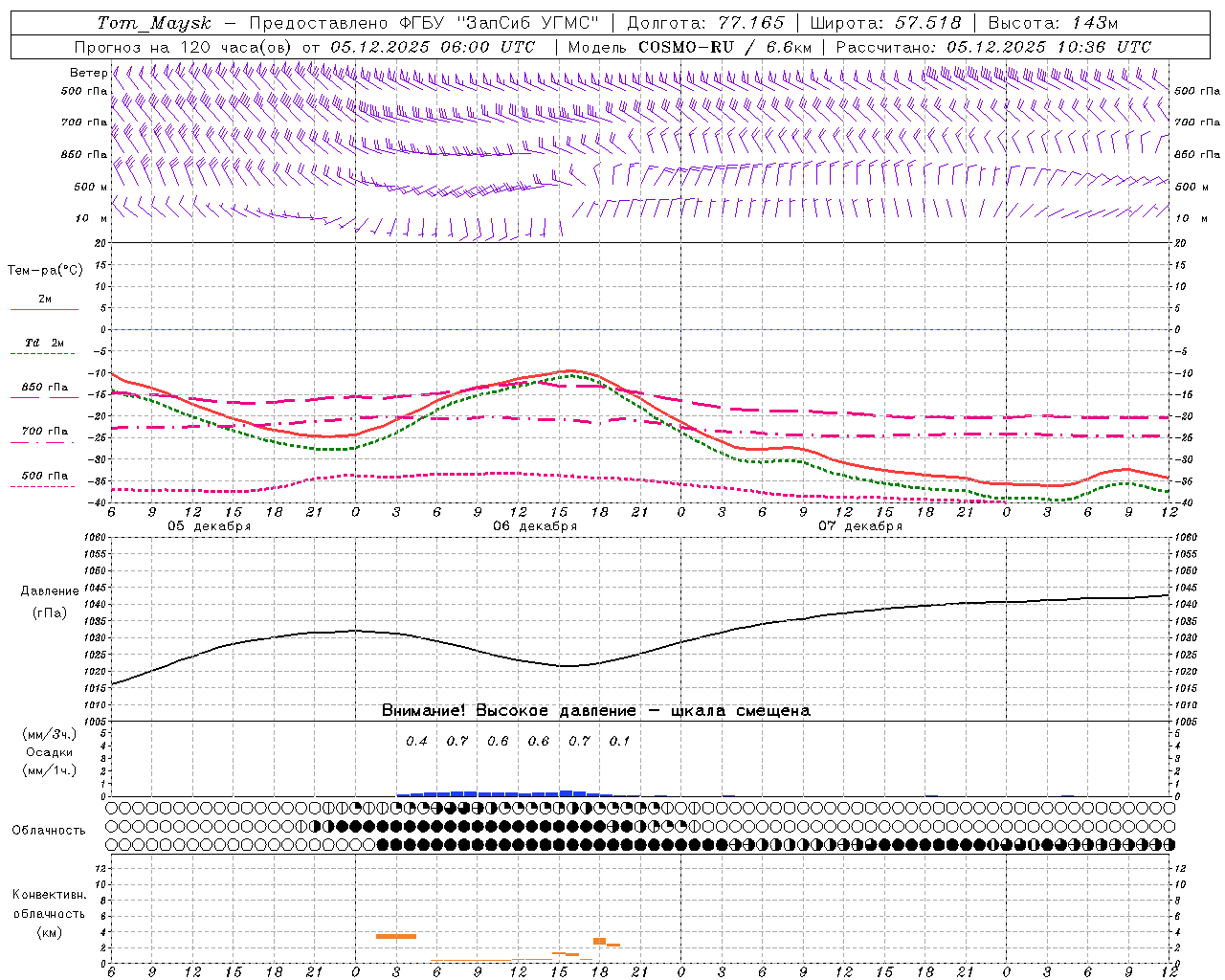
Task: Click the Tom_Maysk station title
Action: (154, 23)
